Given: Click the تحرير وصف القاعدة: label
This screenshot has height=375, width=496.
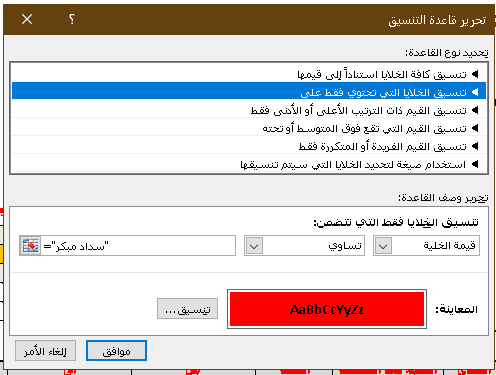Looking at the screenshot, I should (x=443, y=198).
